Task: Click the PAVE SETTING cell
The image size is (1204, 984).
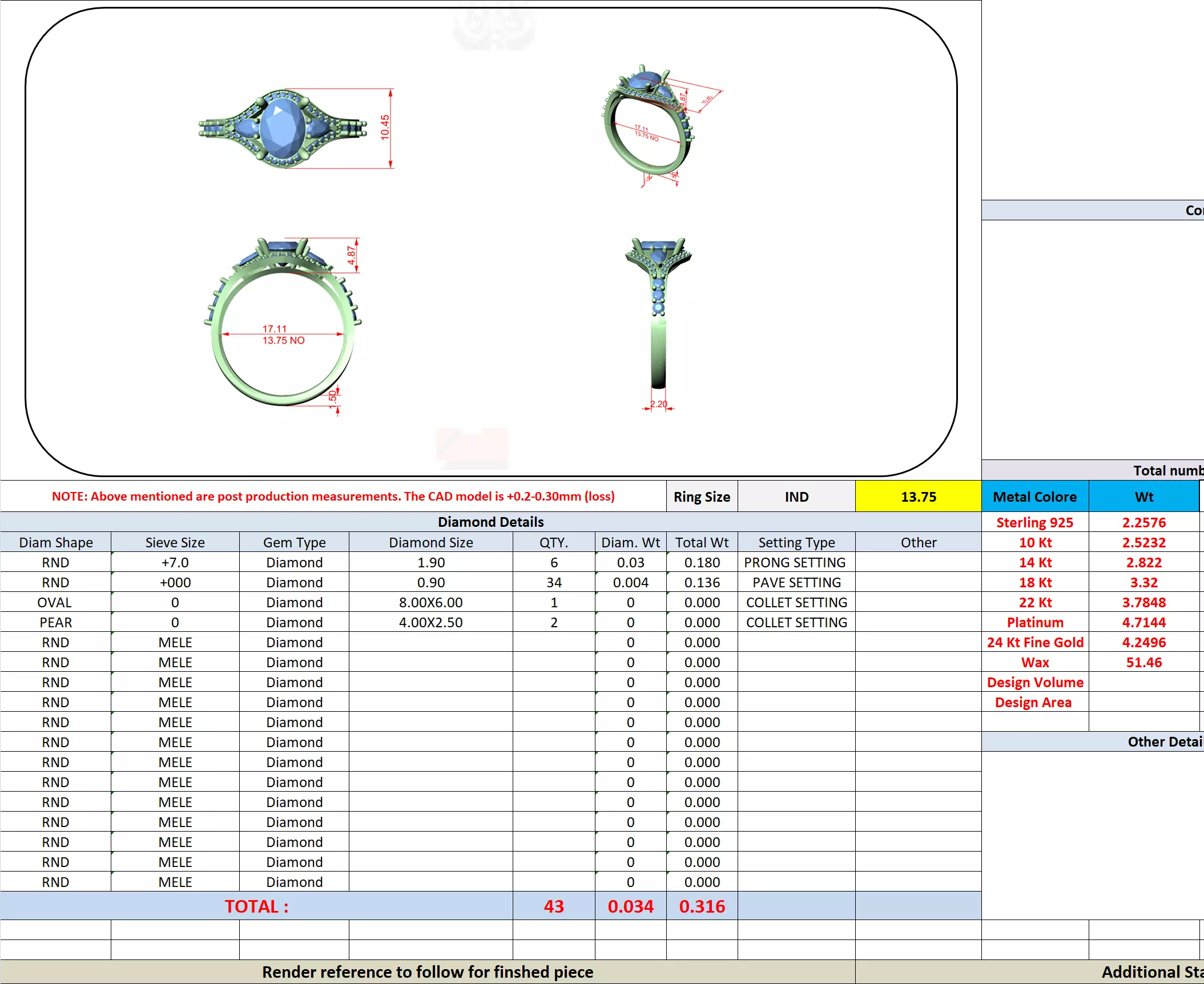Action: (796, 582)
